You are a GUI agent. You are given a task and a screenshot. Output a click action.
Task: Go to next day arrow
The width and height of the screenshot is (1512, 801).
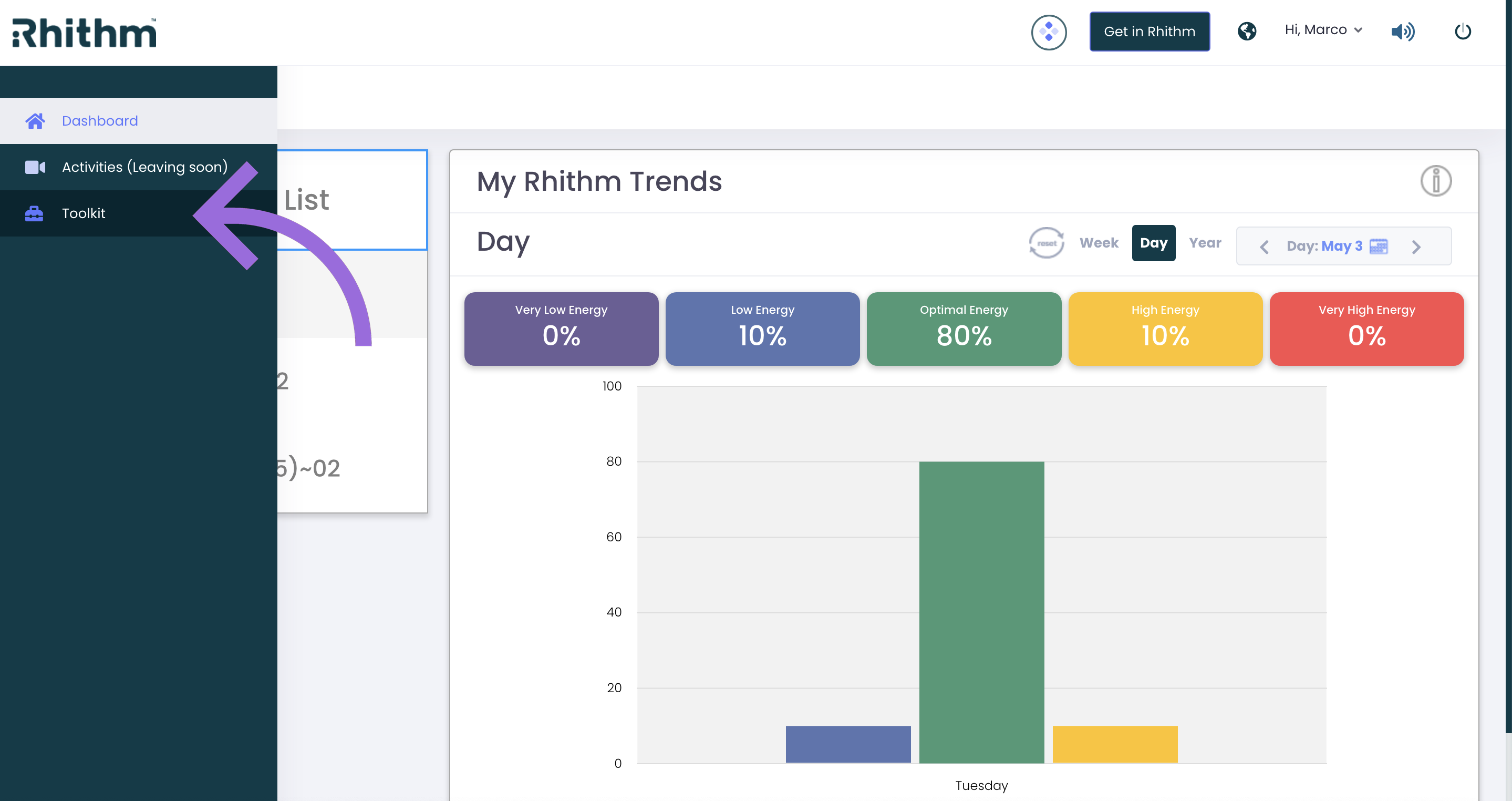(1416, 247)
